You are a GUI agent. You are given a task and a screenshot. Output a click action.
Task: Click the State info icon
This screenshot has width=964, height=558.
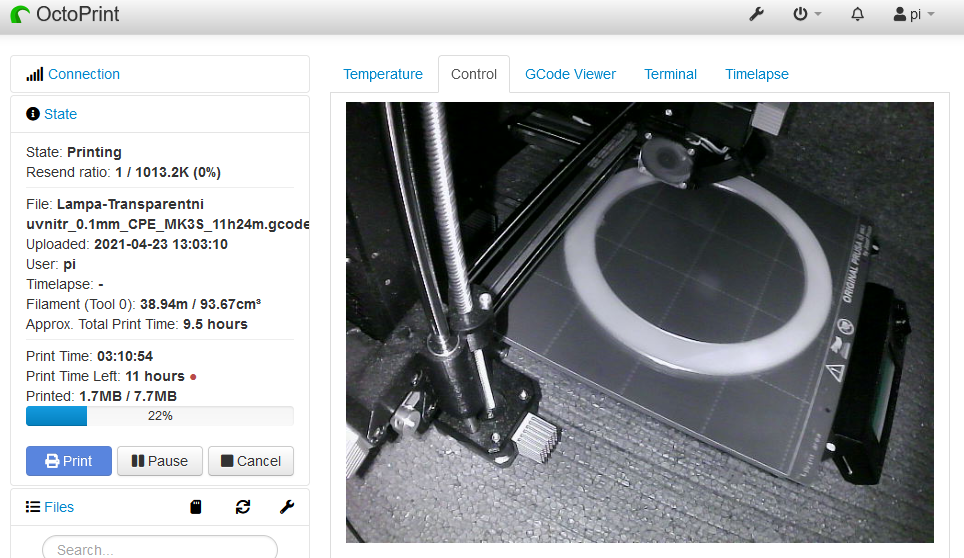(x=33, y=114)
